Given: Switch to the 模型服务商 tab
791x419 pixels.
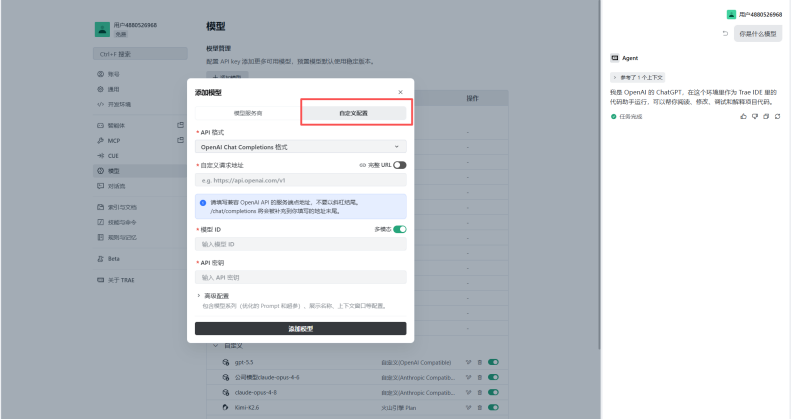Looking at the screenshot, I should click(x=248, y=113).
